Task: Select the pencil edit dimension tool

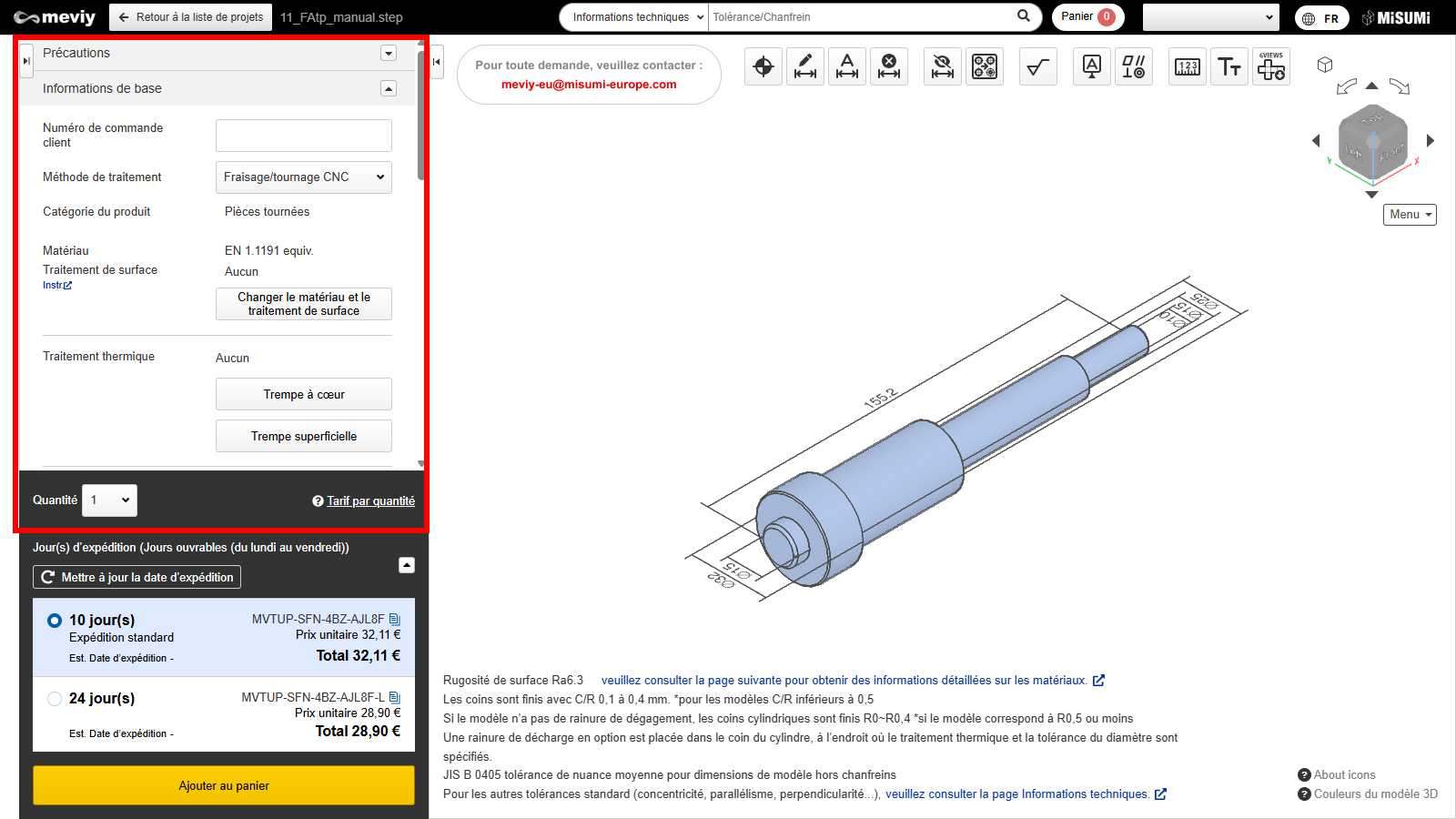Action: (x=805, y=66)
